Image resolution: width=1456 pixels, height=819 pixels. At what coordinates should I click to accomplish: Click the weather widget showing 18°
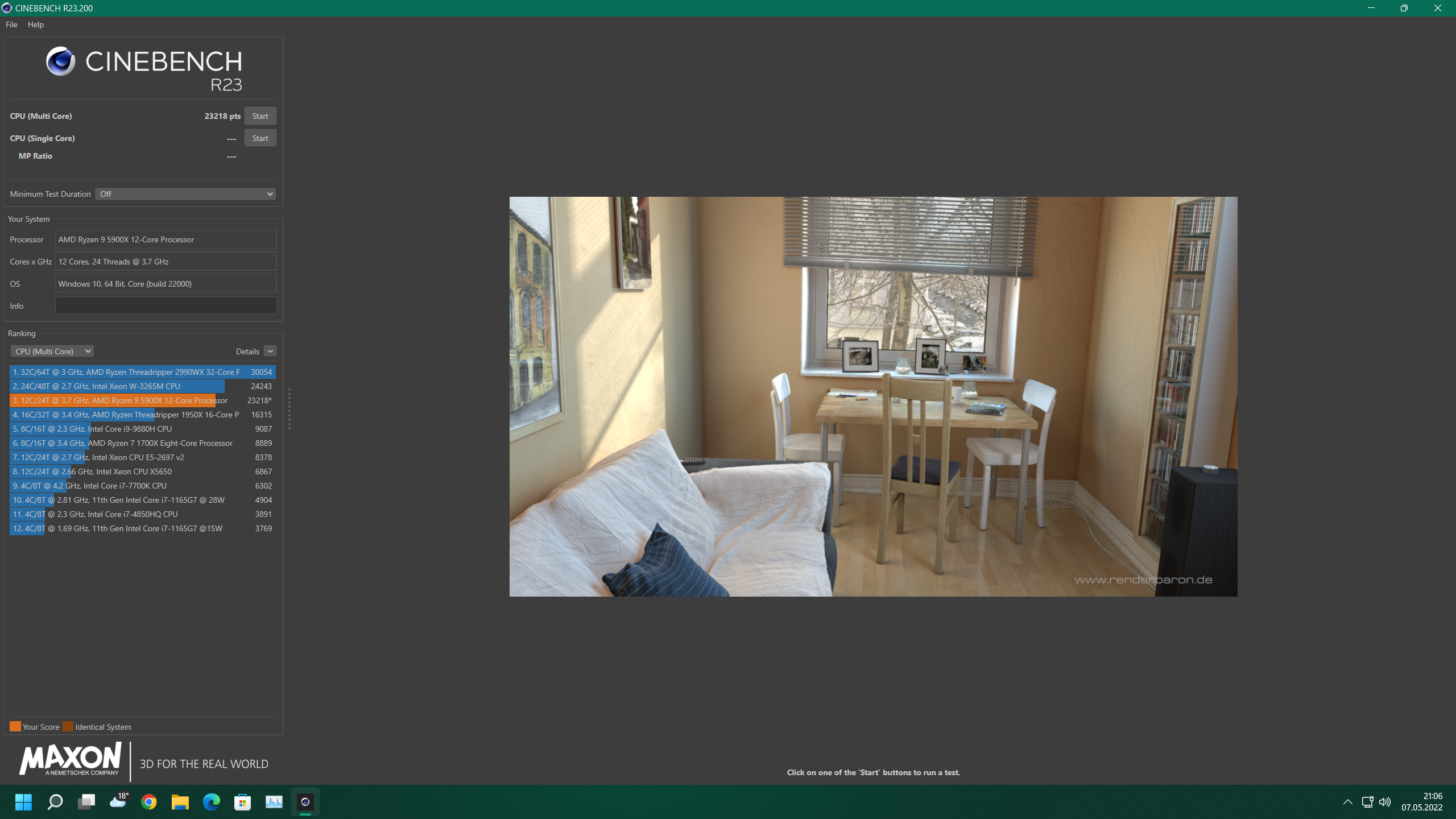118,801
